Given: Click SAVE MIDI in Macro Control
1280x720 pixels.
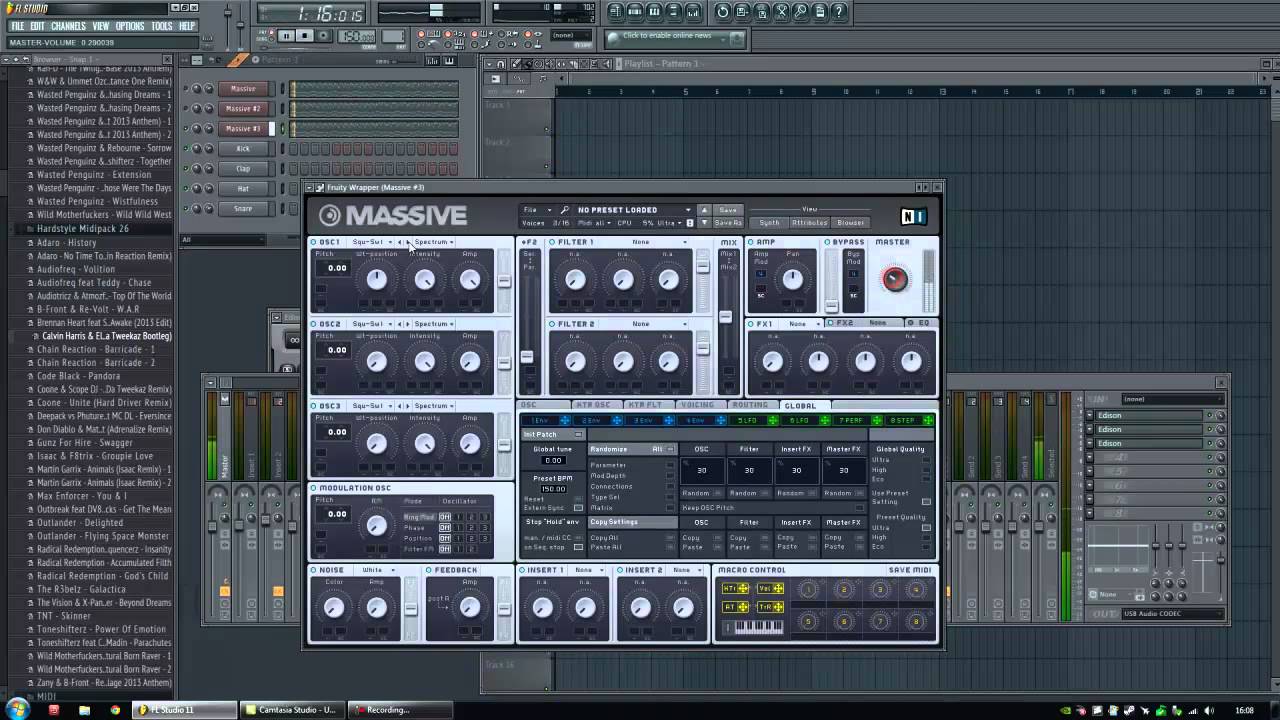Looking at the screenshot, I should (909, 570).
